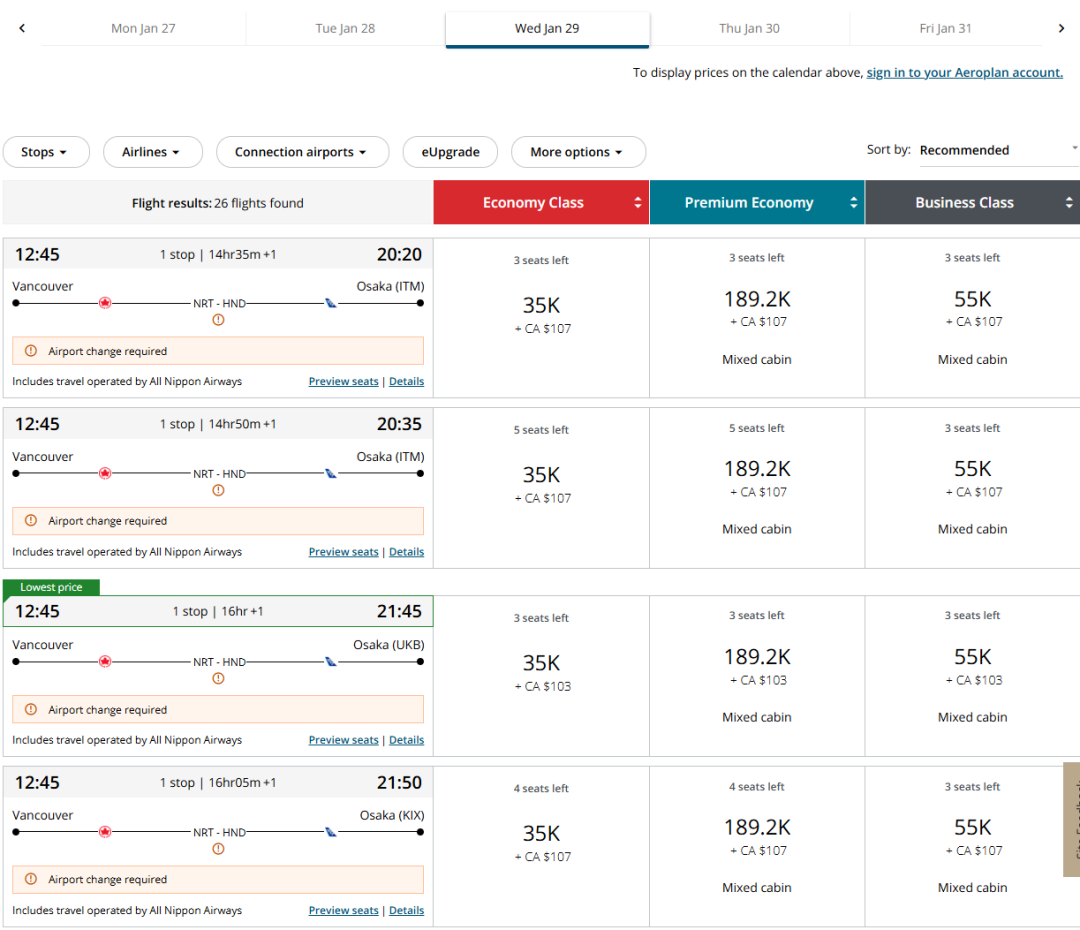
Task: Click the previous dates left arrow
Action: (x=22, y=28)
